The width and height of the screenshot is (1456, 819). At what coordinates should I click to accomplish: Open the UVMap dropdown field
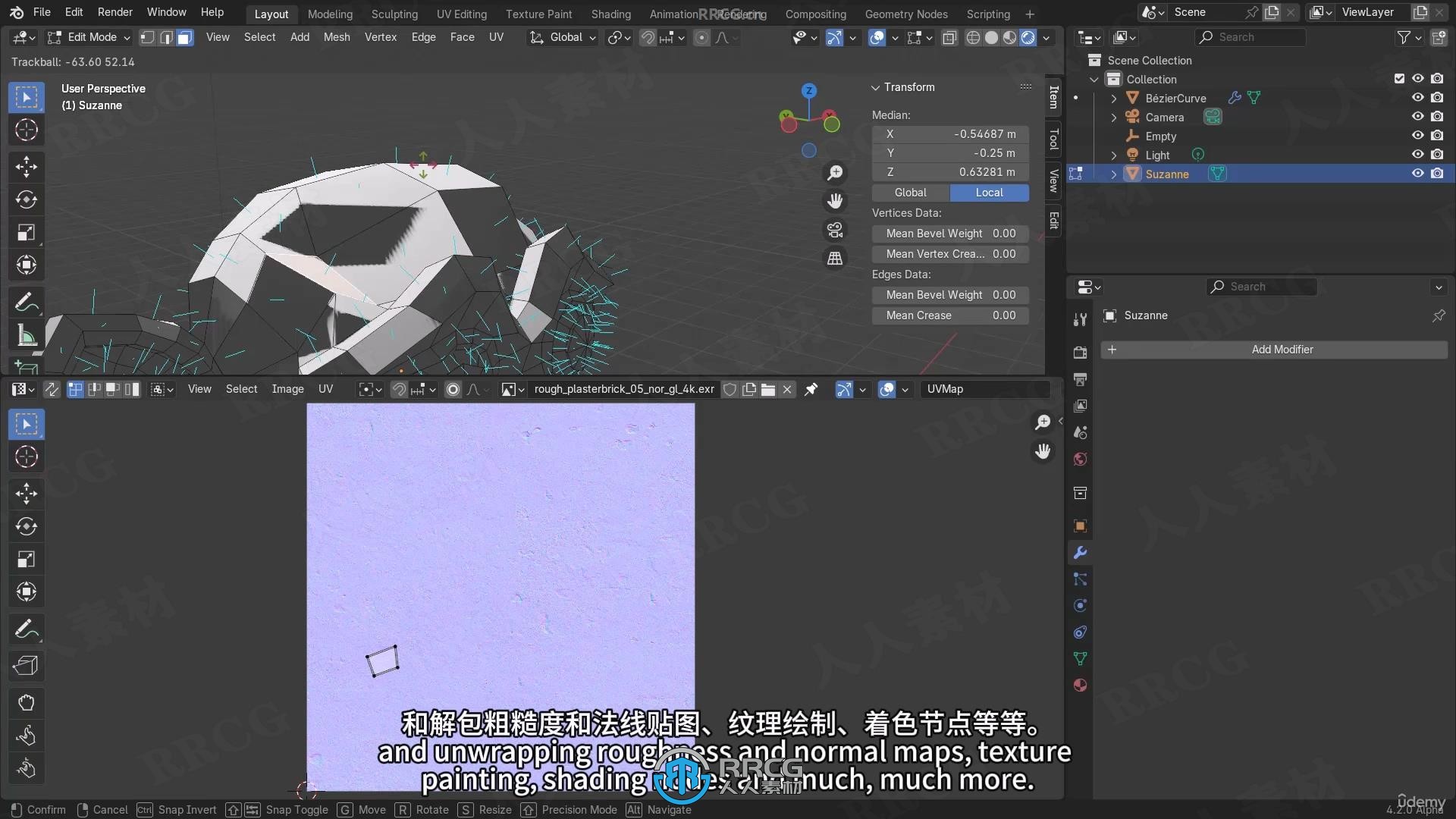tap(984, 389)
